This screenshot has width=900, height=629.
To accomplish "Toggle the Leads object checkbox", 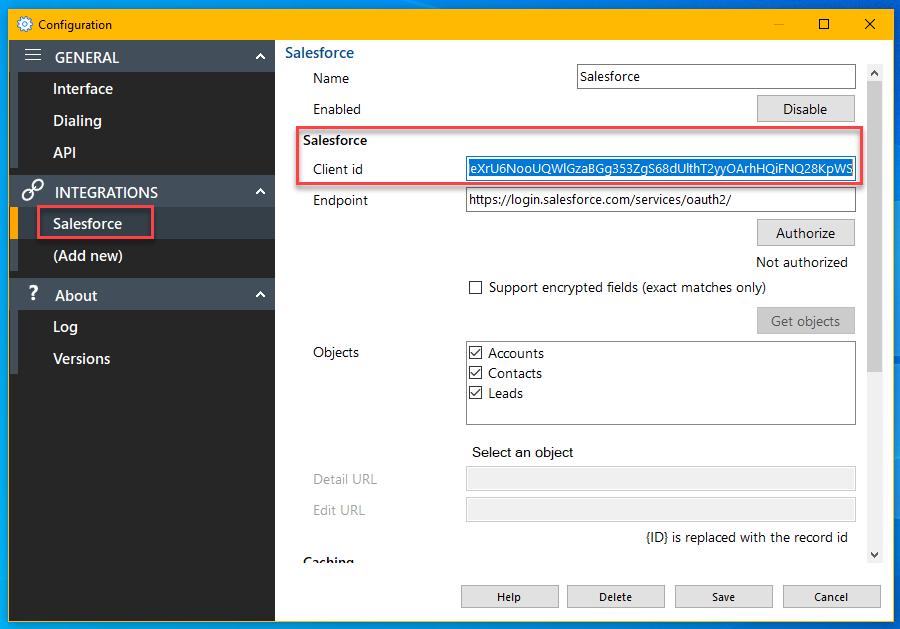I will (476, 393).
